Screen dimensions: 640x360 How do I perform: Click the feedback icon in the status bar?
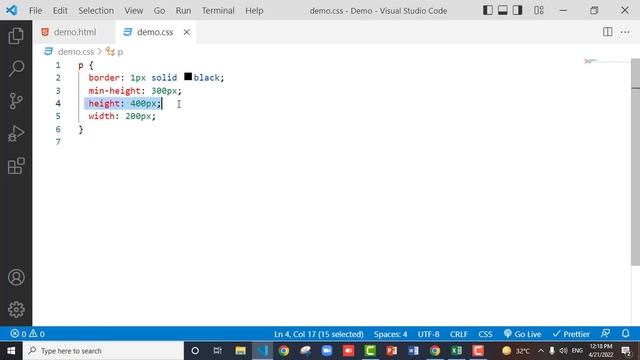pos(606,333)
